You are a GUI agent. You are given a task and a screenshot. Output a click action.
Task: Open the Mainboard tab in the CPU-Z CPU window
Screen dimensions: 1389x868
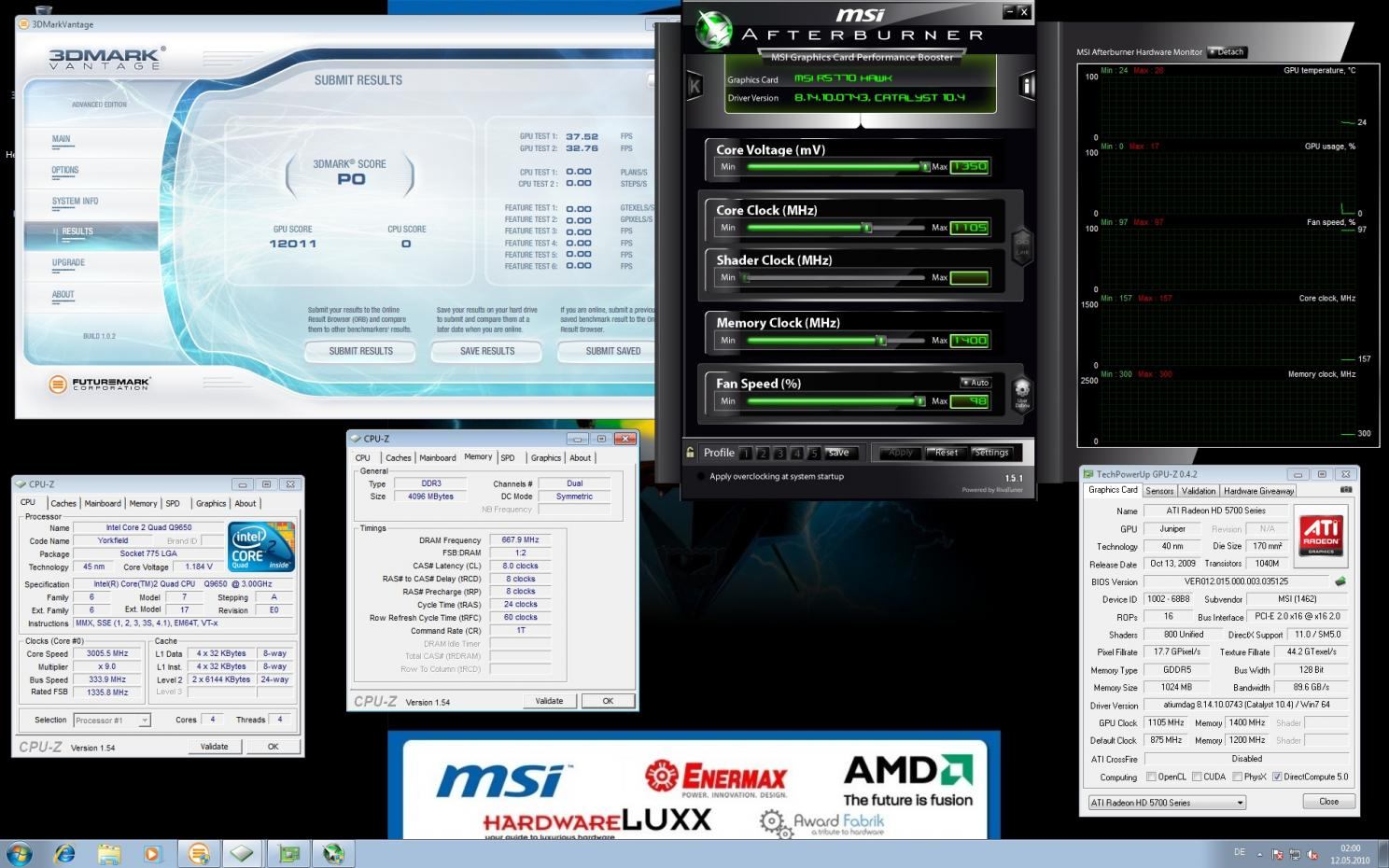(103, 503)
